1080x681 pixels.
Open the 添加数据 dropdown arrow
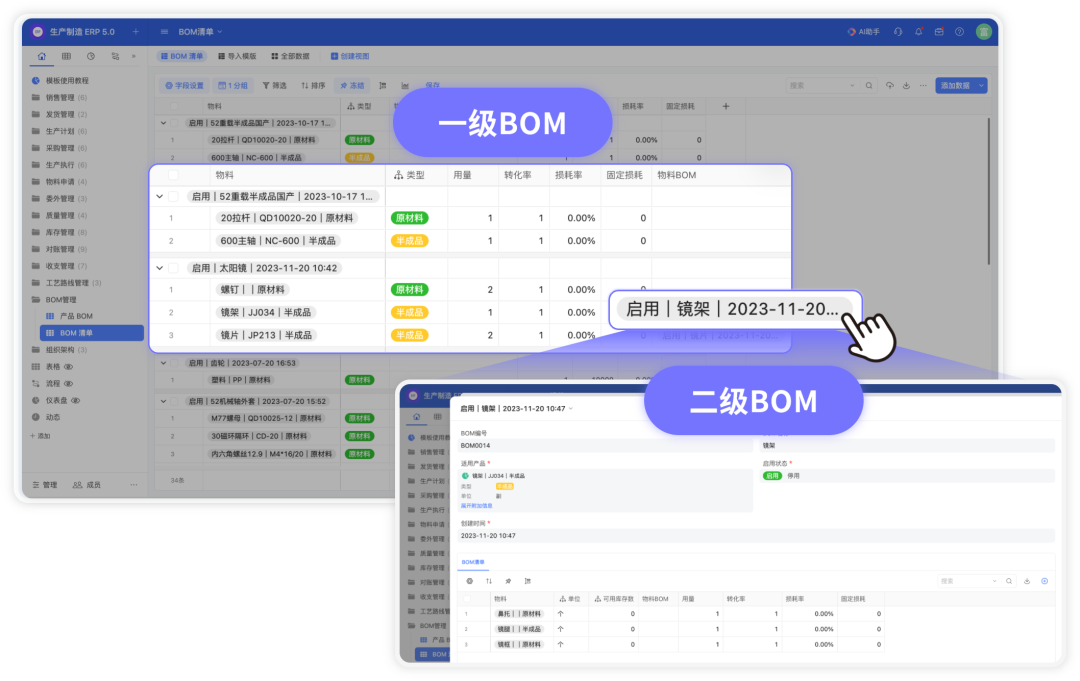click(x=981, y=86)
